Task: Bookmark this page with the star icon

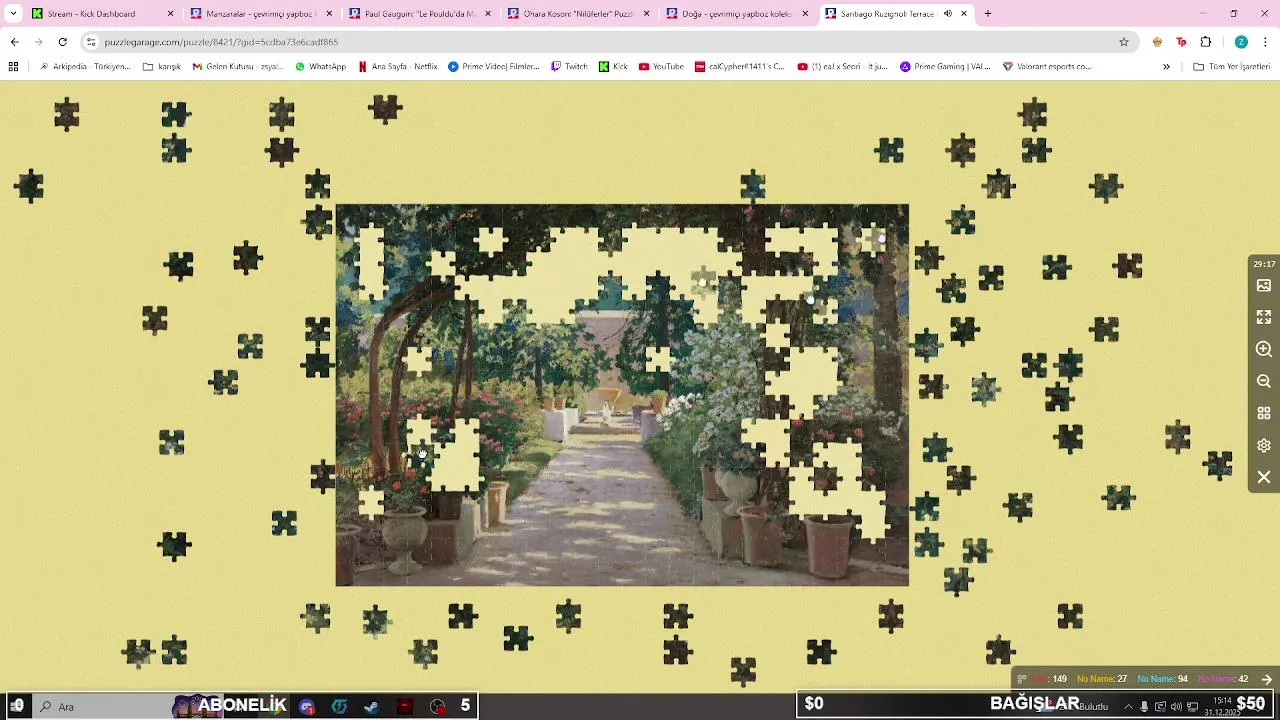Action: click(1124, 42)
